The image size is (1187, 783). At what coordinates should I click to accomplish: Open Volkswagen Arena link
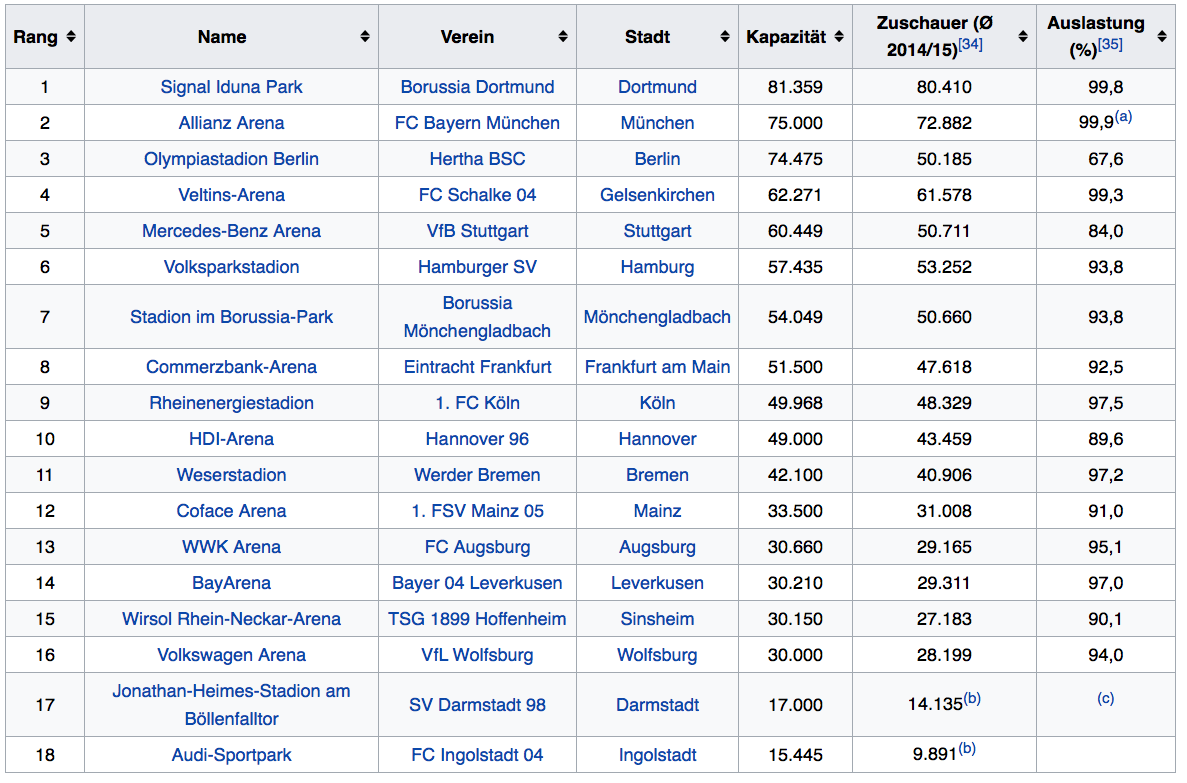(231, 654)
